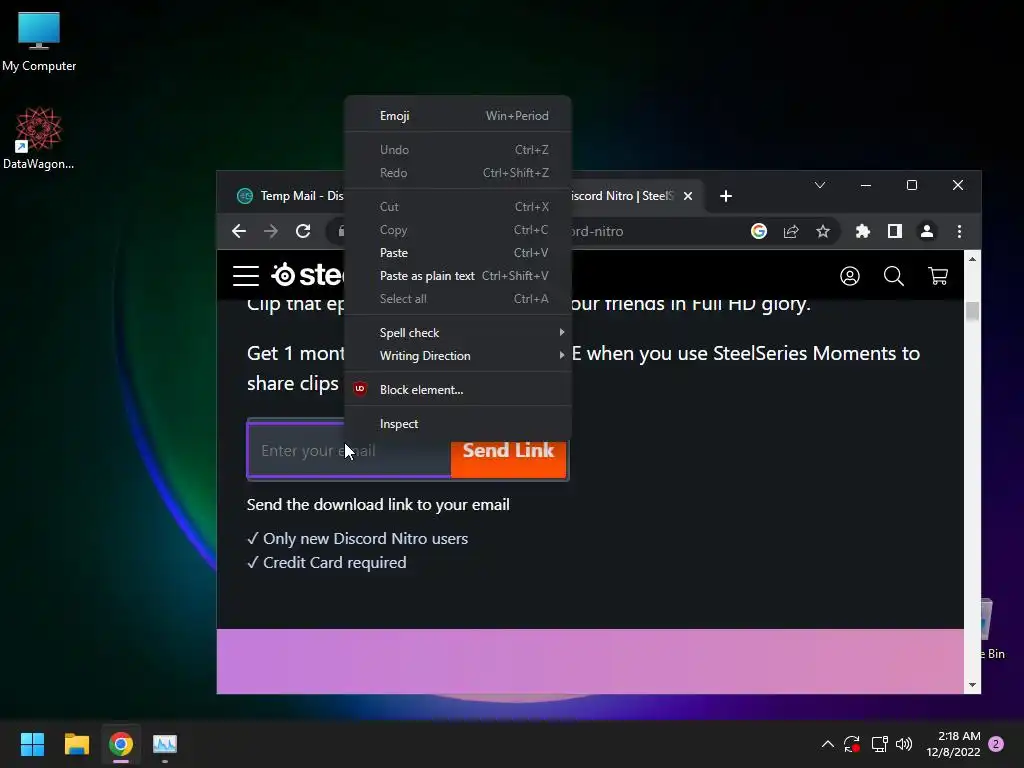Viewport: 1024px width, 768px height.
Task: Select Block element from uBlock
Action: (x=457, y=390)
